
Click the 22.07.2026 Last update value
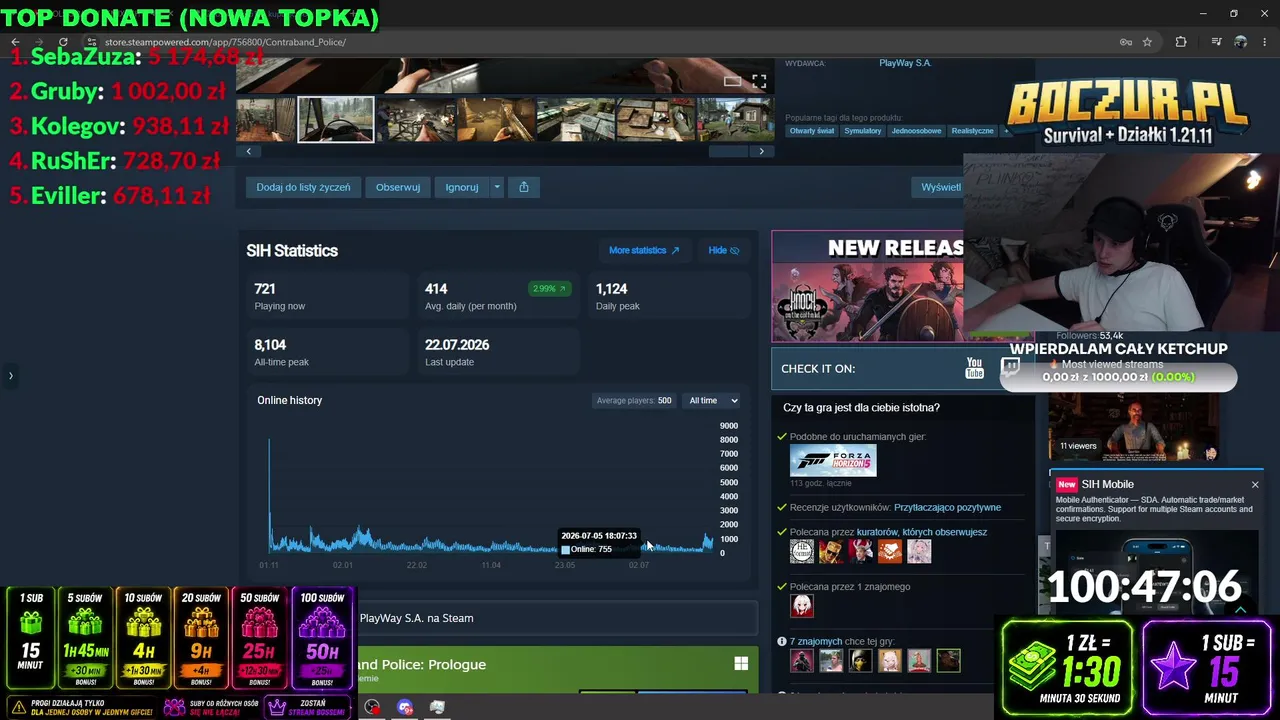457,345
